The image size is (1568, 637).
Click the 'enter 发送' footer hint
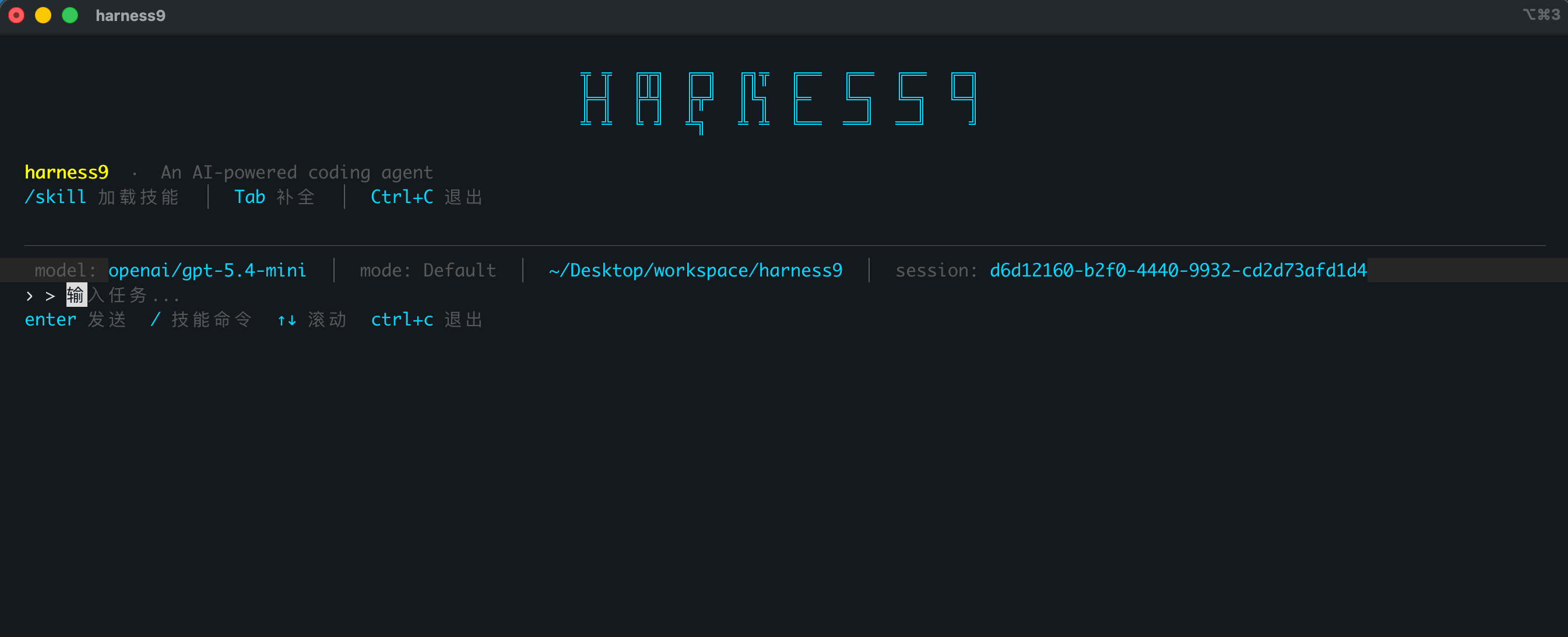coord(75,320)
